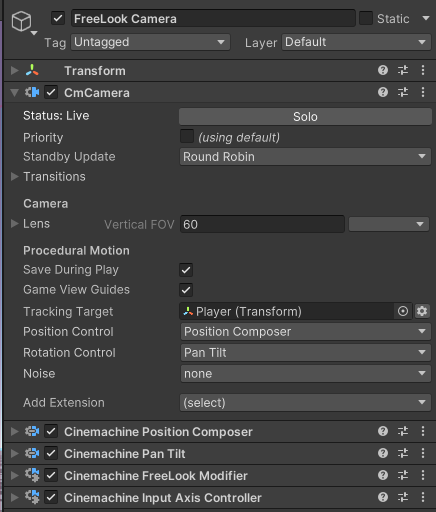Open Transform help reference icon
436x512 pixels.
(x=383, y=70)
